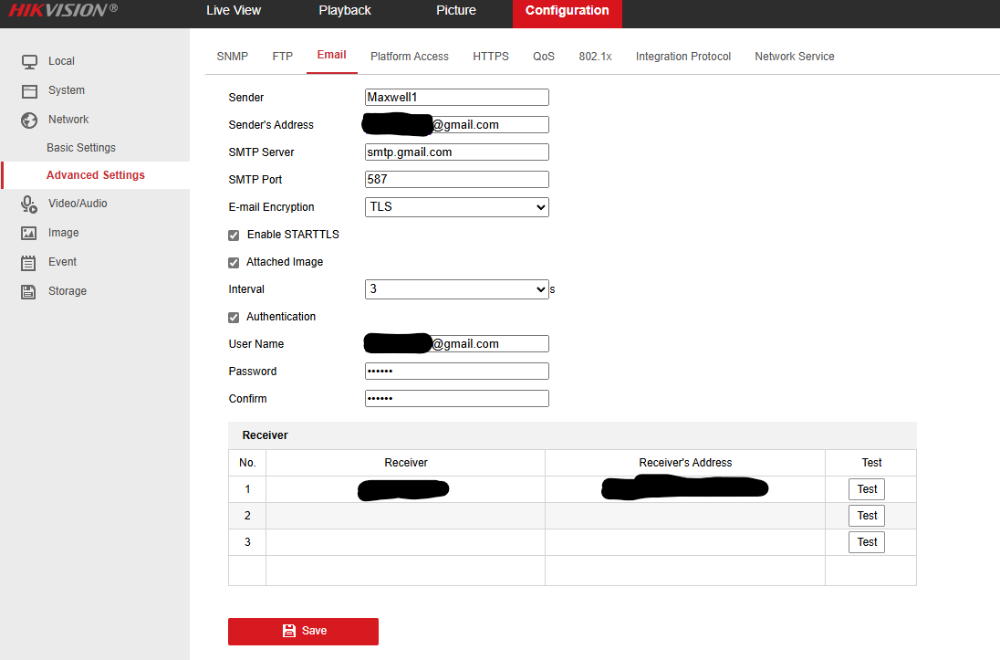Screen dimensions: 1000x660
Task: Switch to the QoS tab
Action: (x=543, y=56)
